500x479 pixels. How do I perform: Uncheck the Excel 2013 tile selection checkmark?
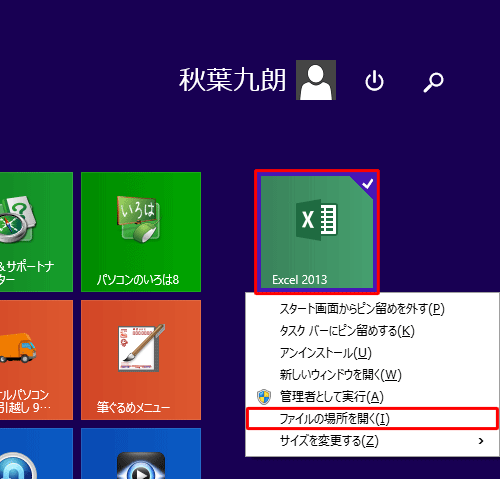[367, 184]
